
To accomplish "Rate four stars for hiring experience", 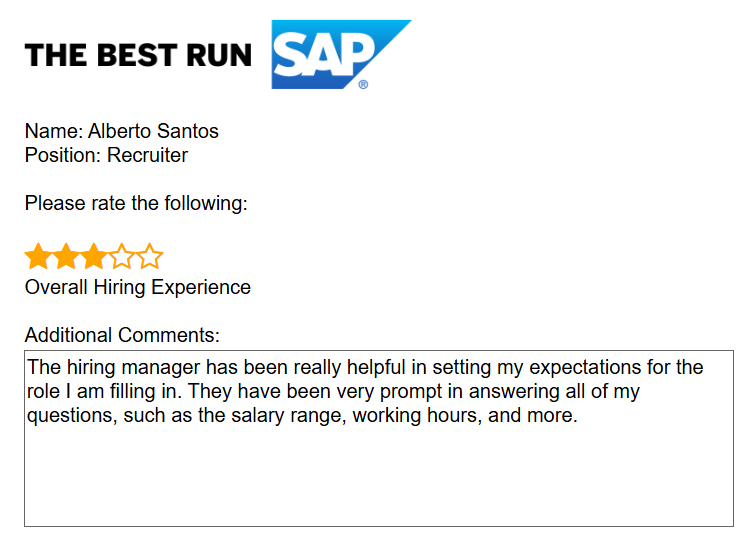I will tap(122, 257).
